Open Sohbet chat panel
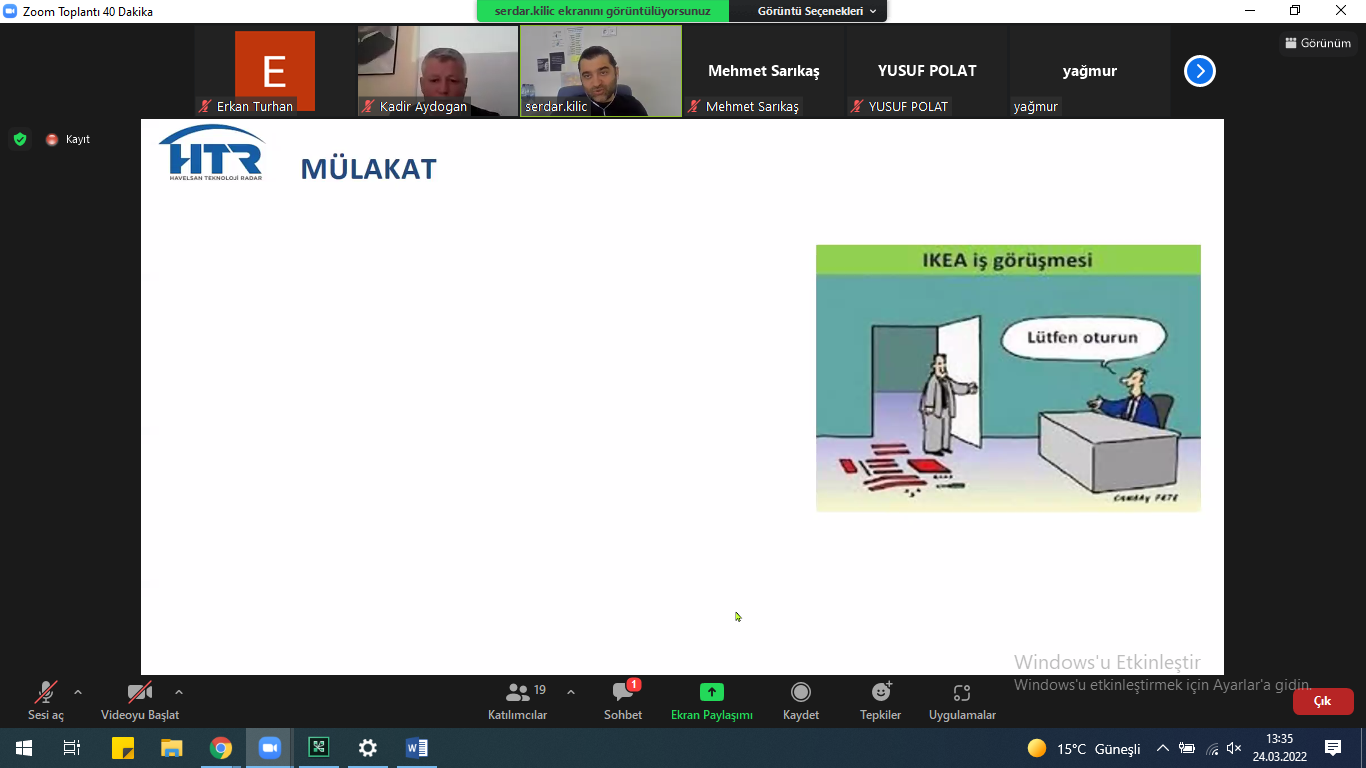The width and height of the screenshot is (1366, 768). click(623, 701)
